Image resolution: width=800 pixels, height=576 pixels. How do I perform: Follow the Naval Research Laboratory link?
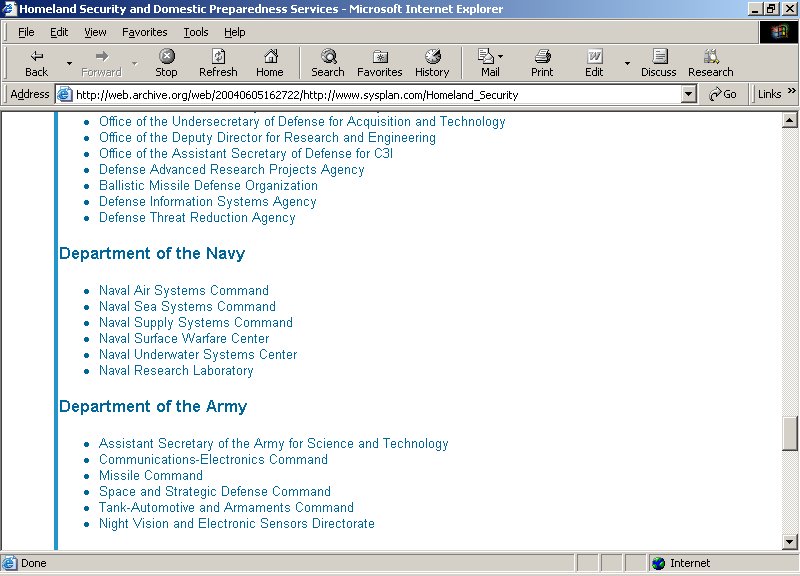[176, 371]
